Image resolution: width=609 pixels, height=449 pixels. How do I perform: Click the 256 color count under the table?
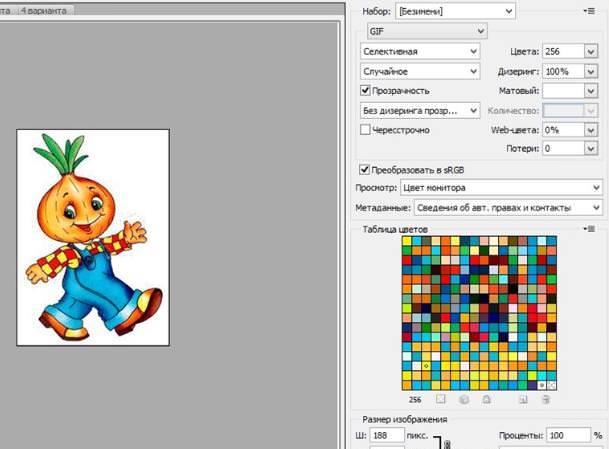415,399
